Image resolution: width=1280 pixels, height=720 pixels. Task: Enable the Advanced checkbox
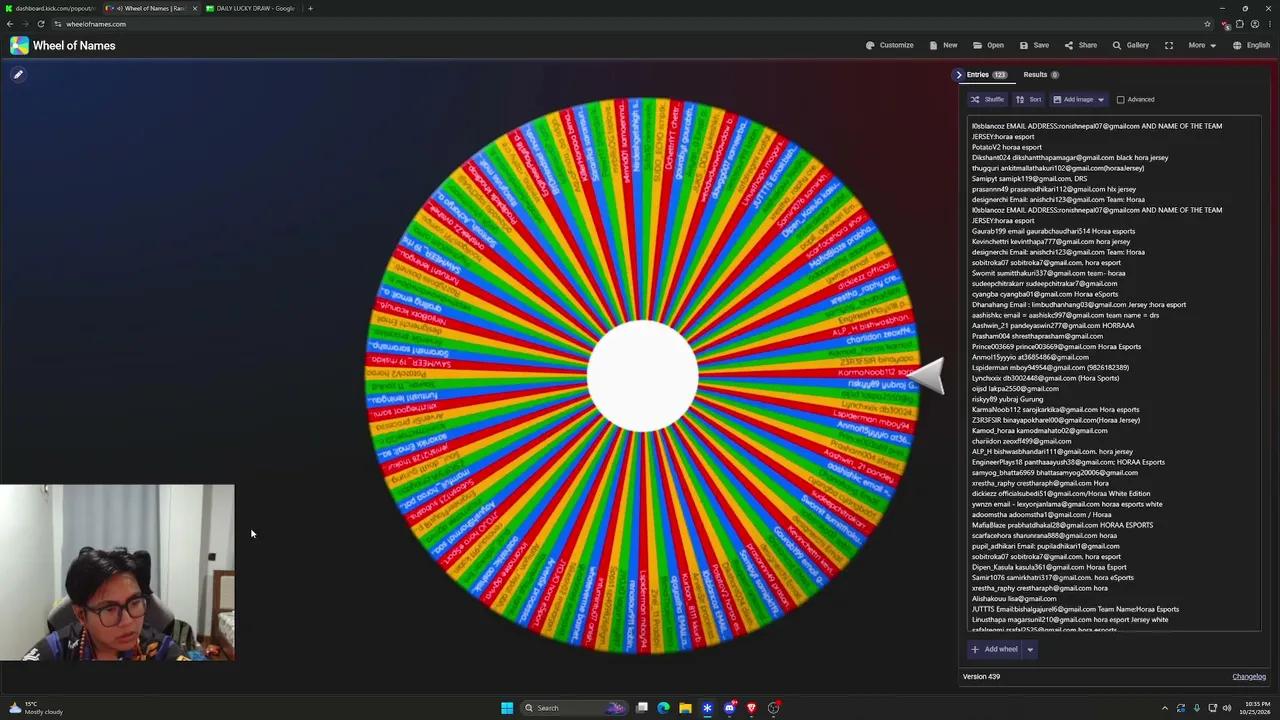(1120, 100)
